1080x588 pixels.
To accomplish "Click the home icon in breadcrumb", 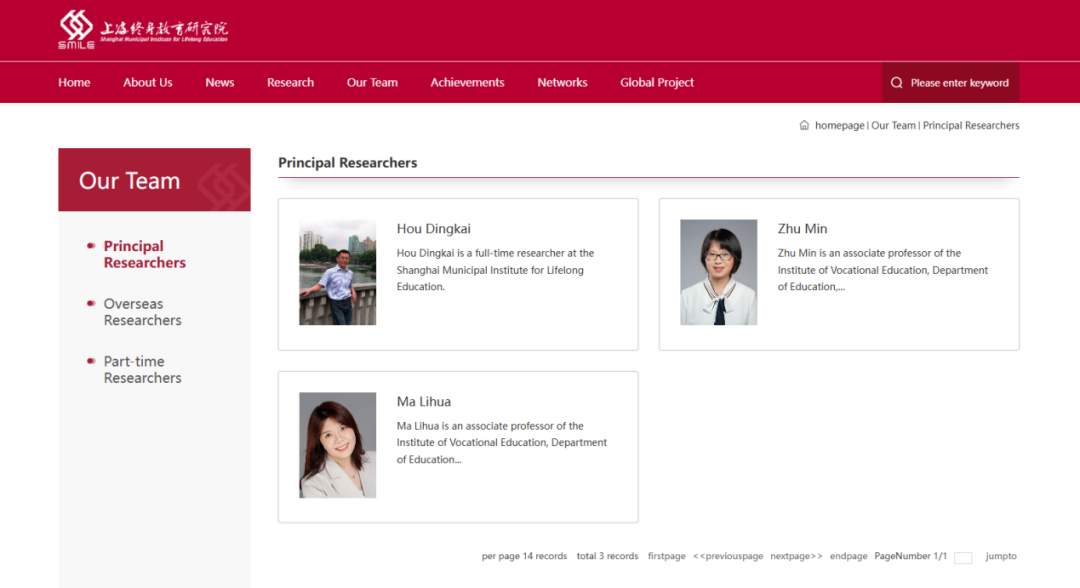I will 804,126.
